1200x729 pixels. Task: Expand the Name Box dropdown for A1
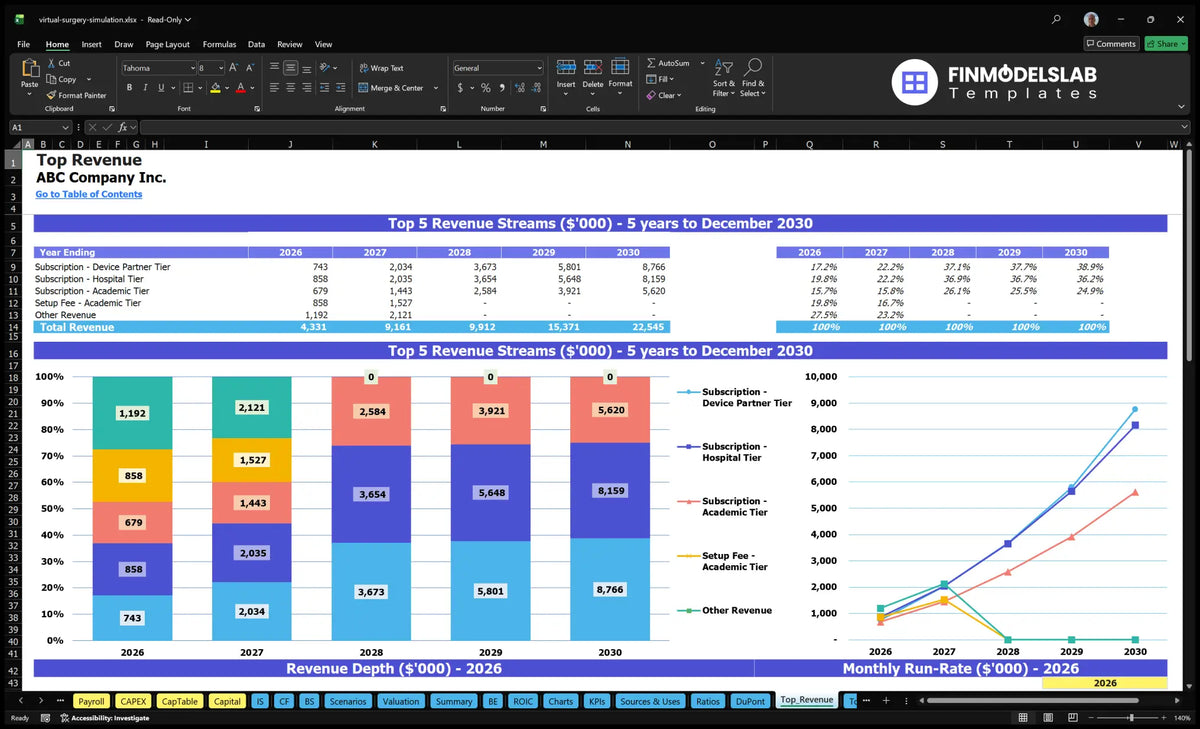[65, 128]
